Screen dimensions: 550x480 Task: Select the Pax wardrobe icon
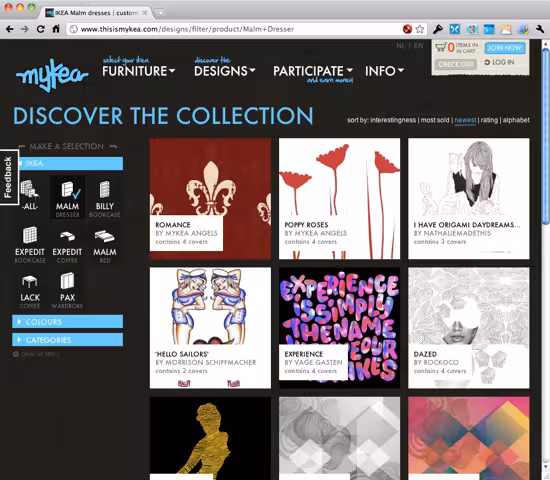(67, 290)
